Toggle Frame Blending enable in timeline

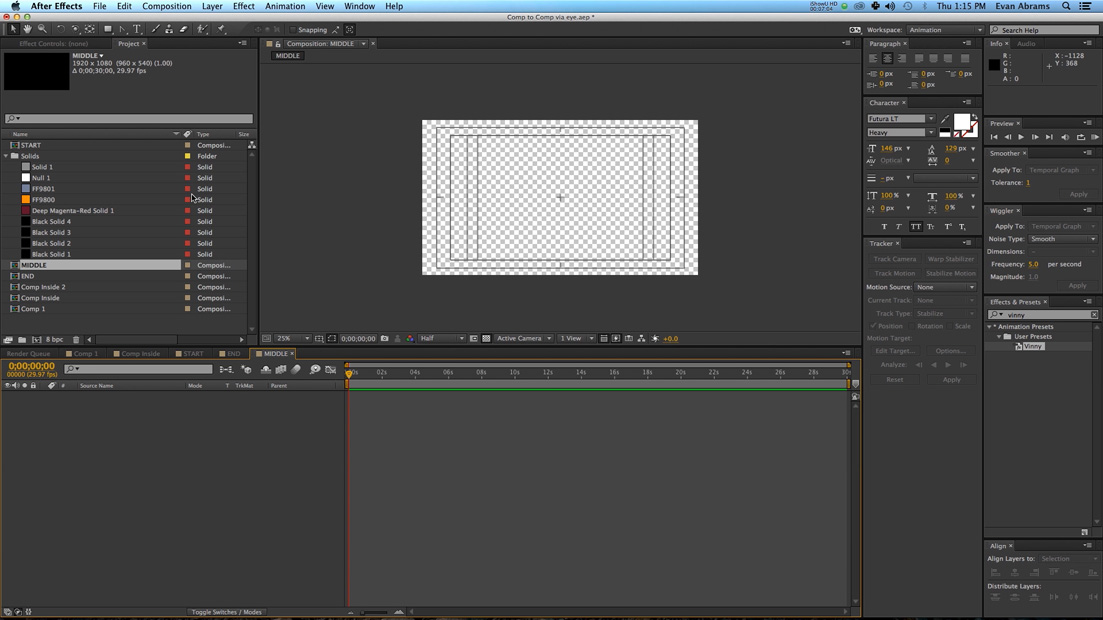(x=281, y=369)
